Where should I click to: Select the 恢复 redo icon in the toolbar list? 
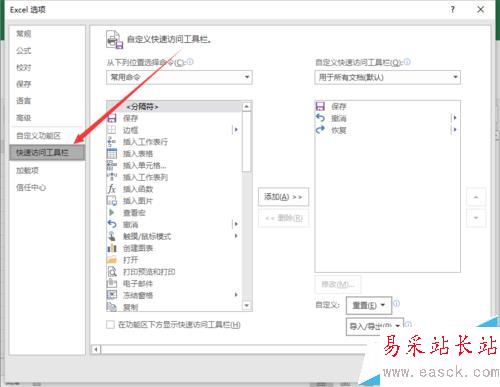pos(320,130)
